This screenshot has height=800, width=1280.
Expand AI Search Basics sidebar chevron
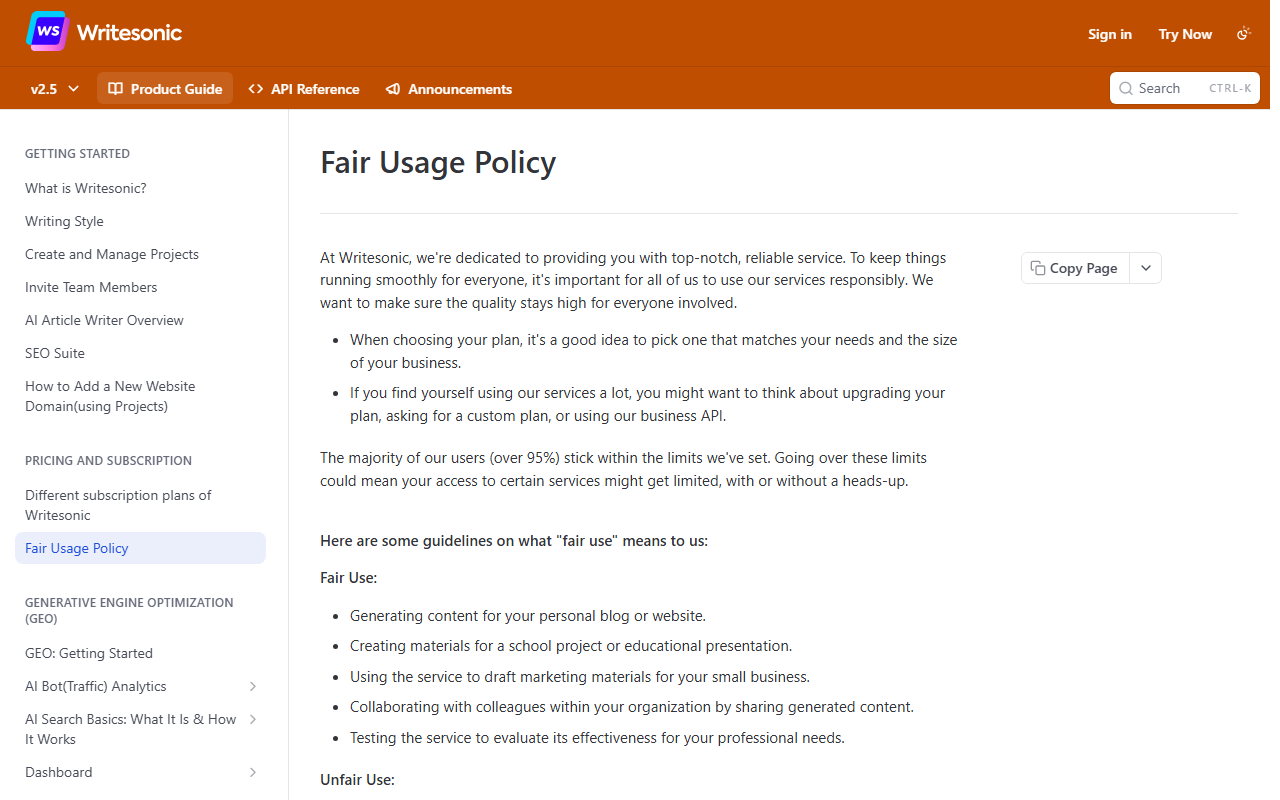[253, 719]
